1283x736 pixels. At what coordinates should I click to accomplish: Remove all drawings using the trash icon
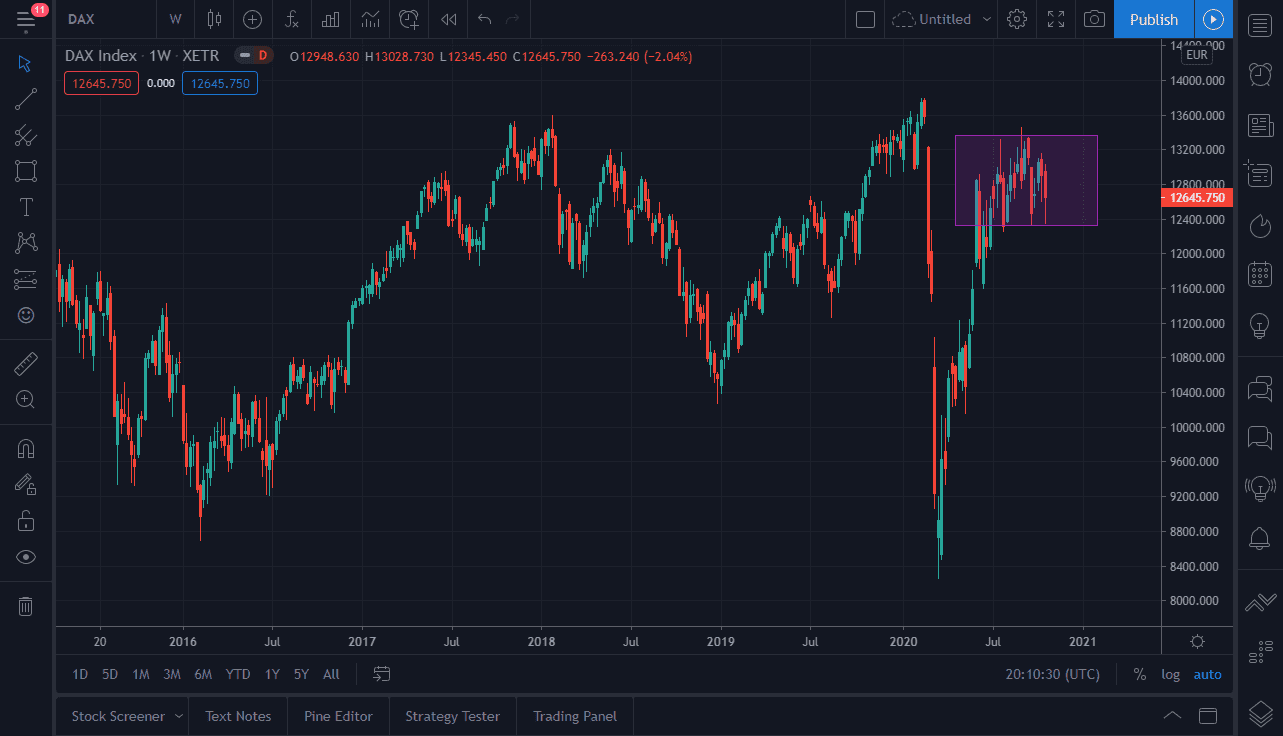pyautogui.click(x=26, y=605)
